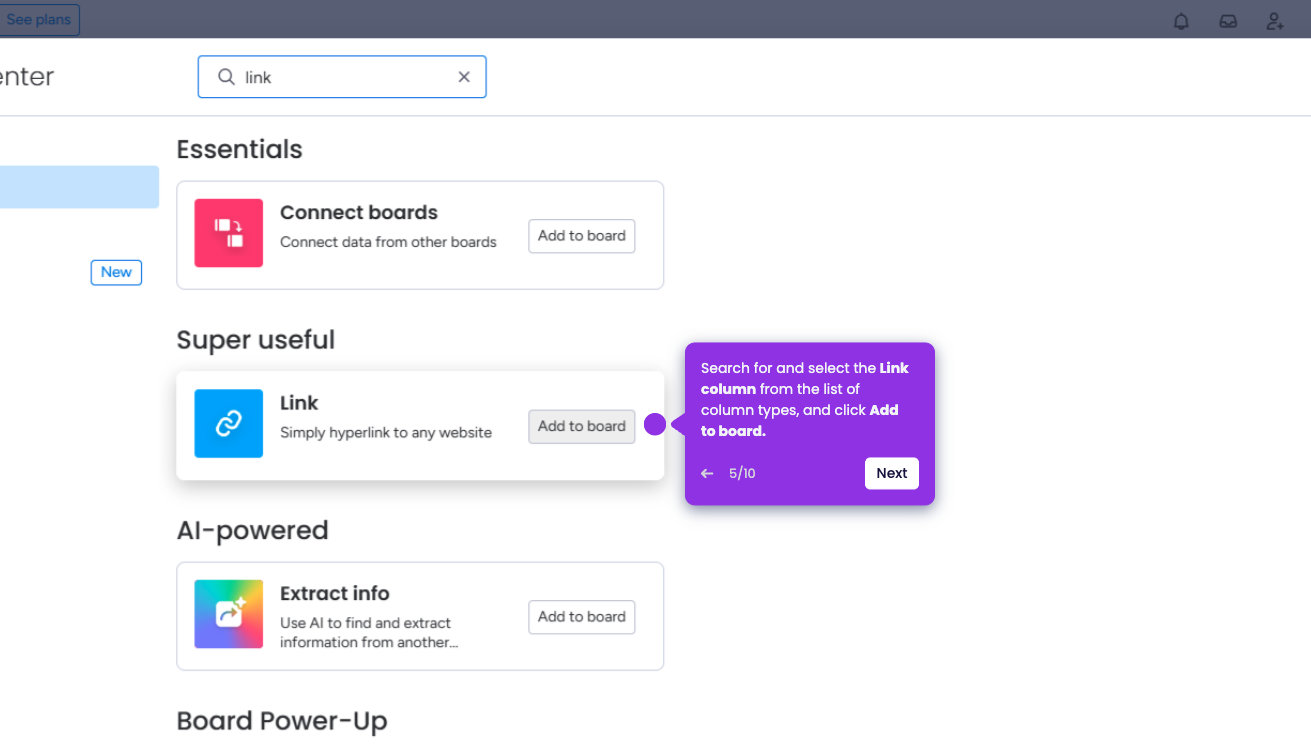Image resolution: width=1311 pixels, height=745 pixels.
Task: Click the 5/10 step counter
Action: pyautogui.click(x=742, y=474)
